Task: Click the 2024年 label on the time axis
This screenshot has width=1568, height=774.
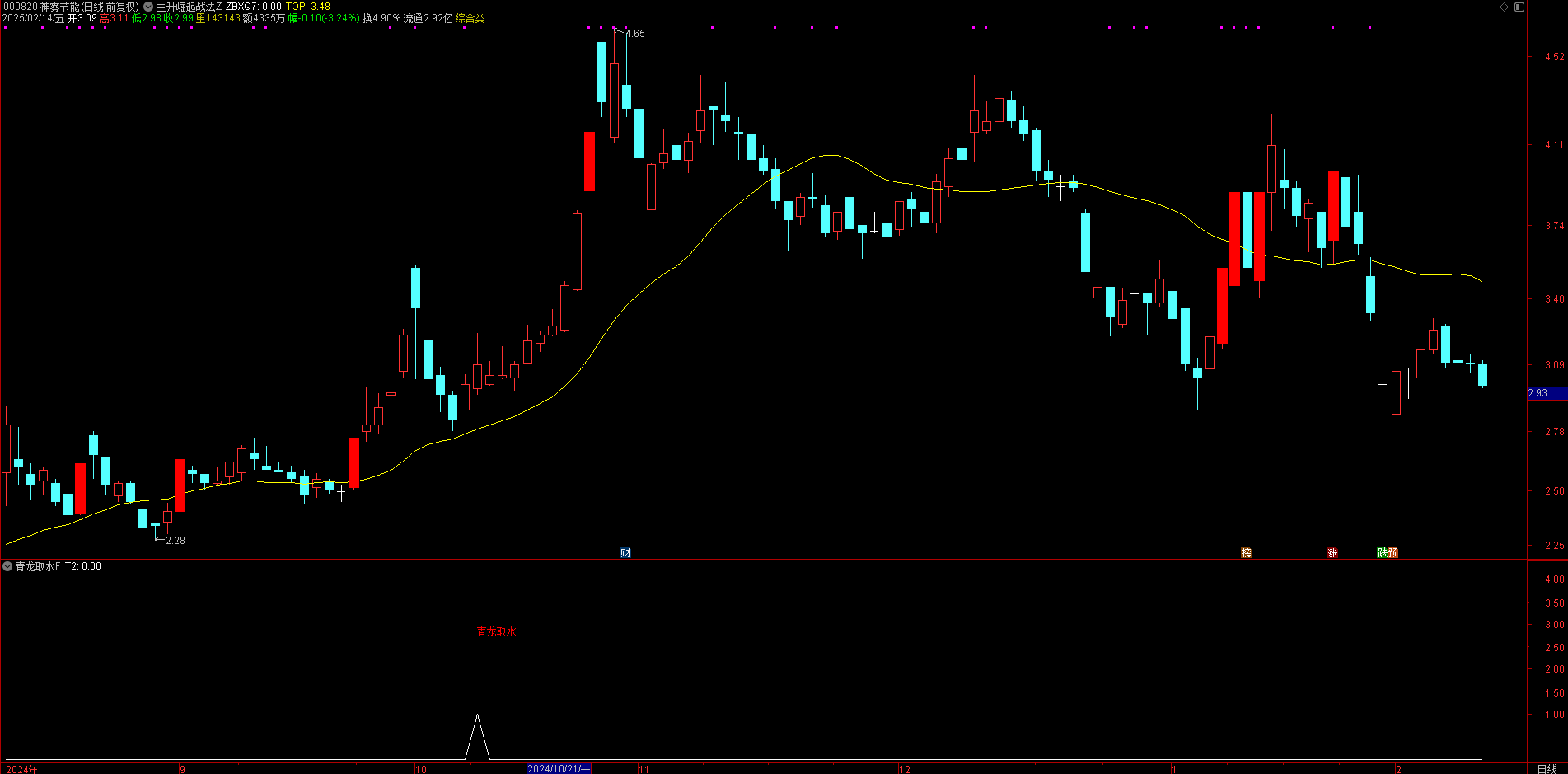Action: pos(22,769)
